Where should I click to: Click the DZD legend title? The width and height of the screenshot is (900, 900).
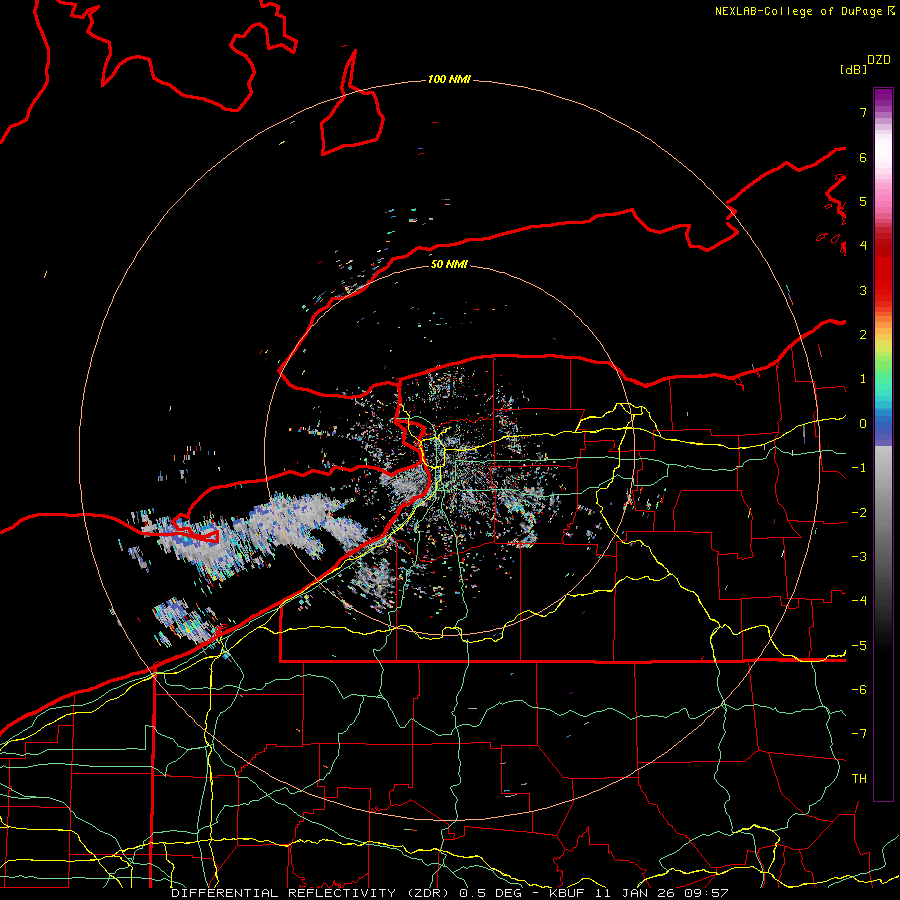click(879, 60)
